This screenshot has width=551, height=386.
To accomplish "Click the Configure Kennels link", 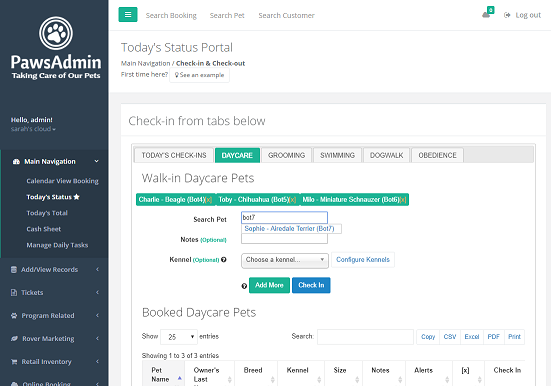I will (x=363, y=259).
